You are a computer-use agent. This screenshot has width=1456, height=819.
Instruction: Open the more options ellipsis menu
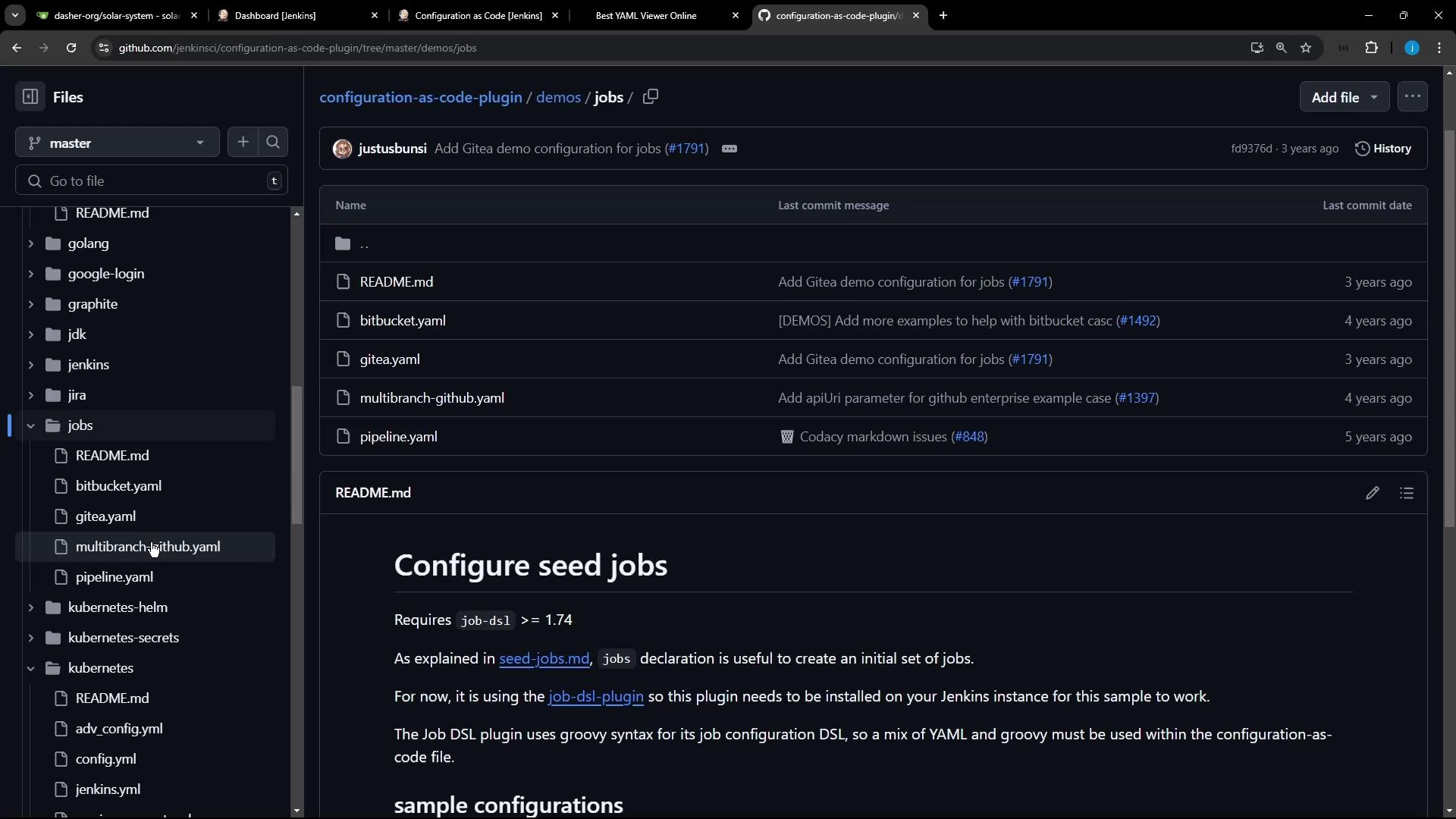pyautogui.click(x=1412, y=97)
